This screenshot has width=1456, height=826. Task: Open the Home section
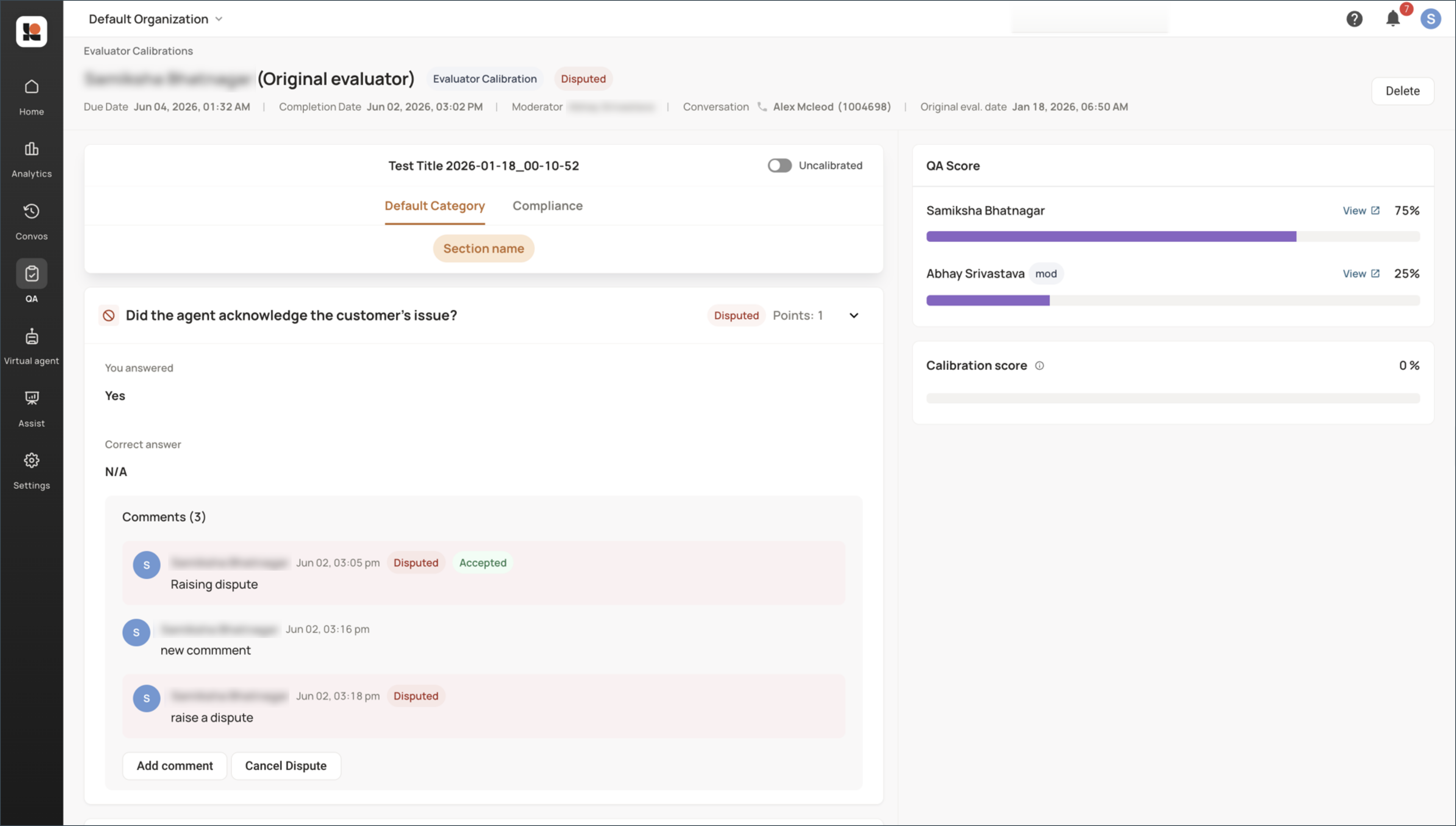tap(31, 97)
